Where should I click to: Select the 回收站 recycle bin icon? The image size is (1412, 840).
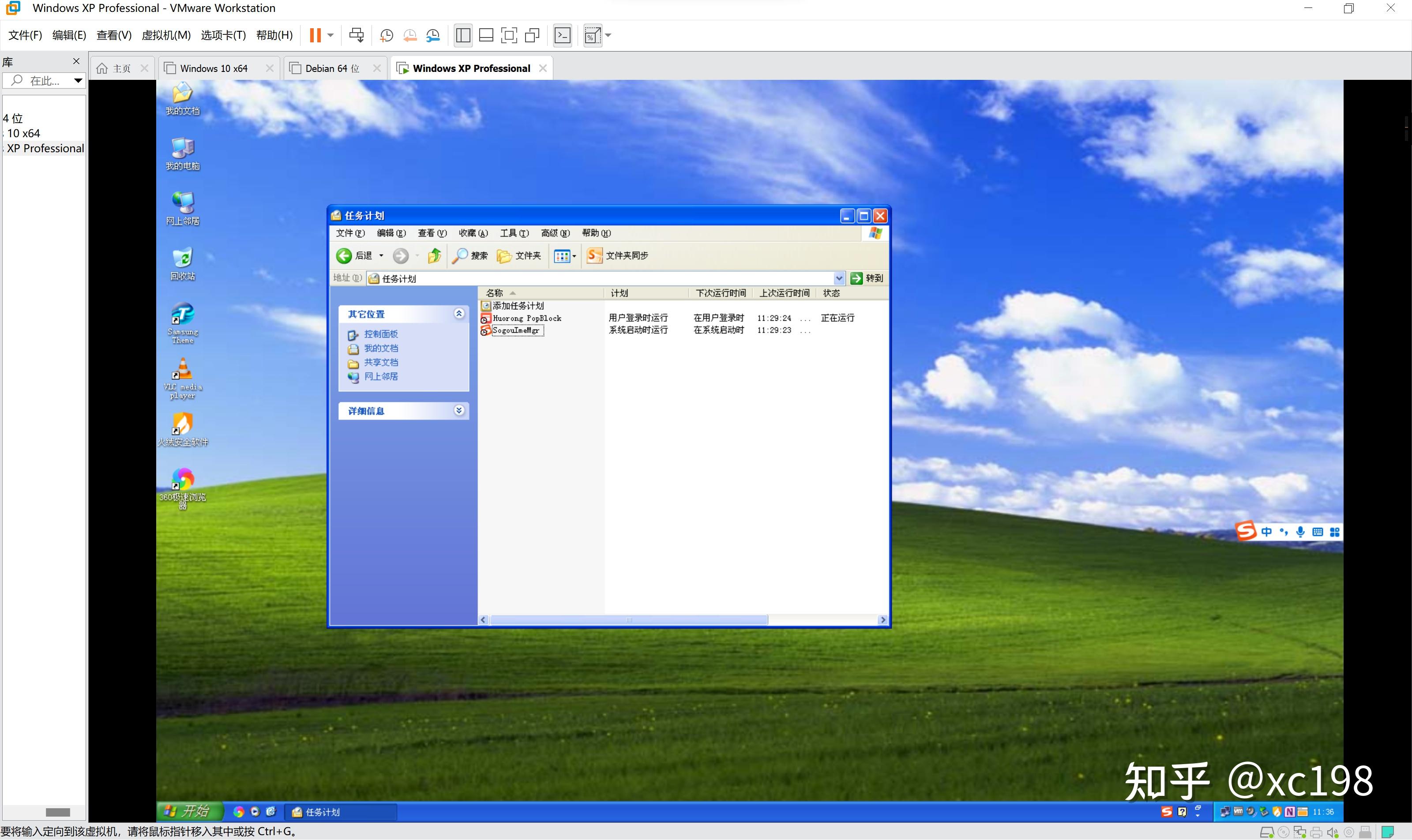tap(182, 264)
